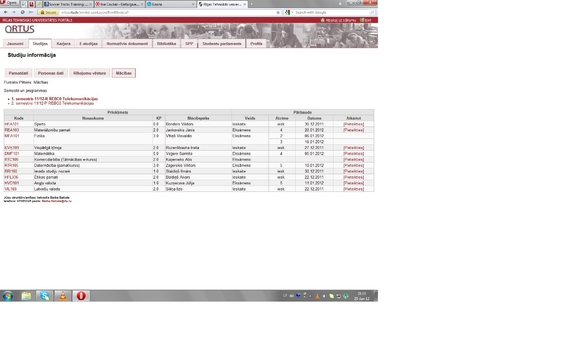Open course code link MFA101 Fizika
The width and height of the screenshot is (580, 360).
(x=11, y=136)
